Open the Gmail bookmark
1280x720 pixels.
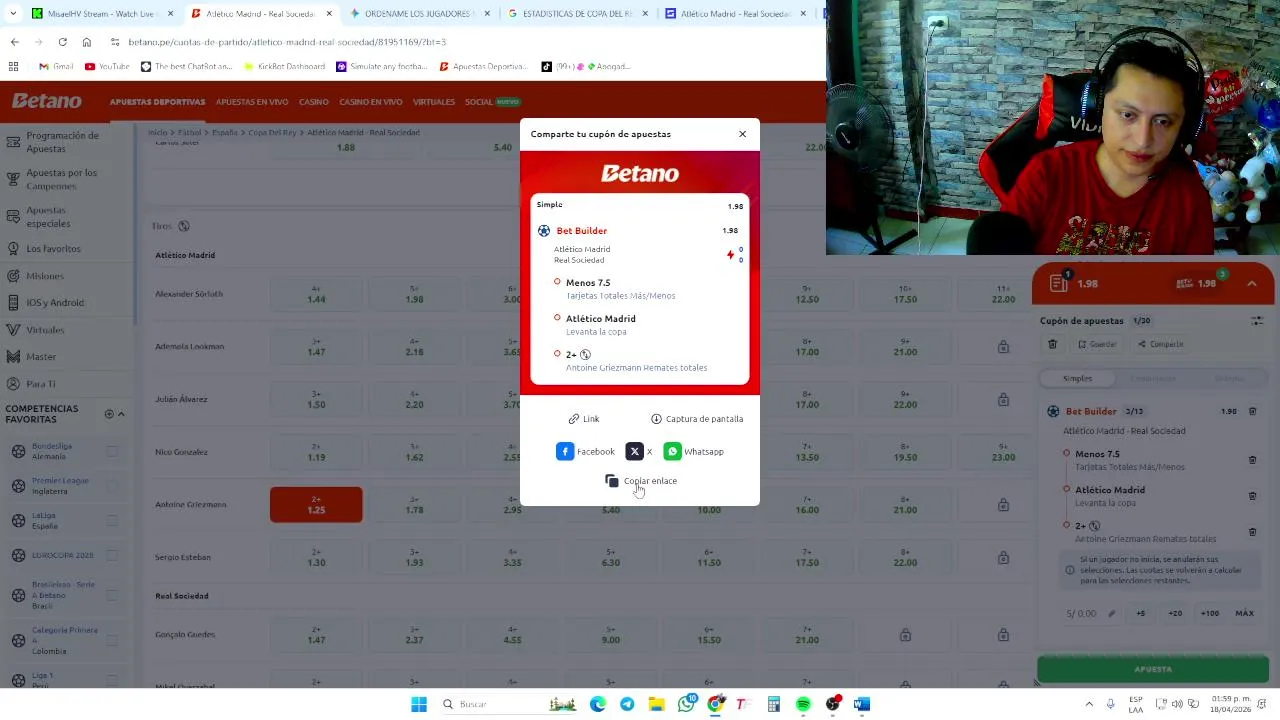pyautogui.click(x=56, y=66)
